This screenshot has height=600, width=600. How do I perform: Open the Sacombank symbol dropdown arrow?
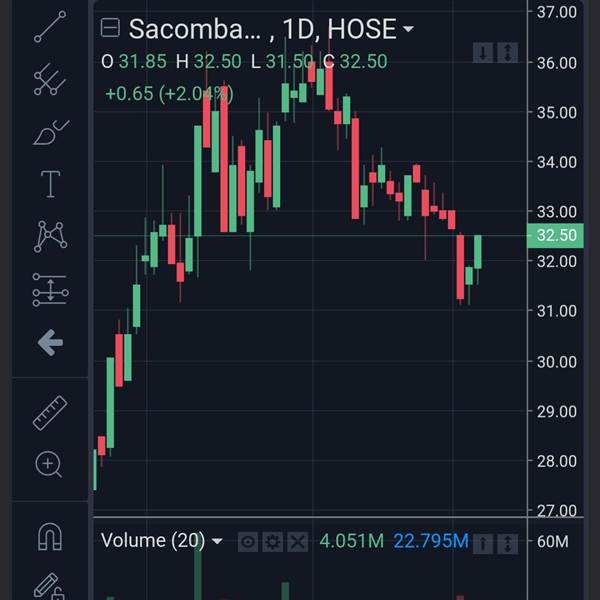click(408, 29)
